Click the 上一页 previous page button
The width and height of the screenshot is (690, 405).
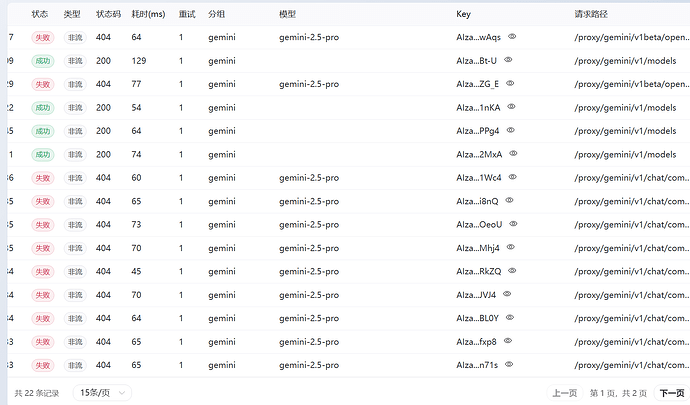[565, 393]
